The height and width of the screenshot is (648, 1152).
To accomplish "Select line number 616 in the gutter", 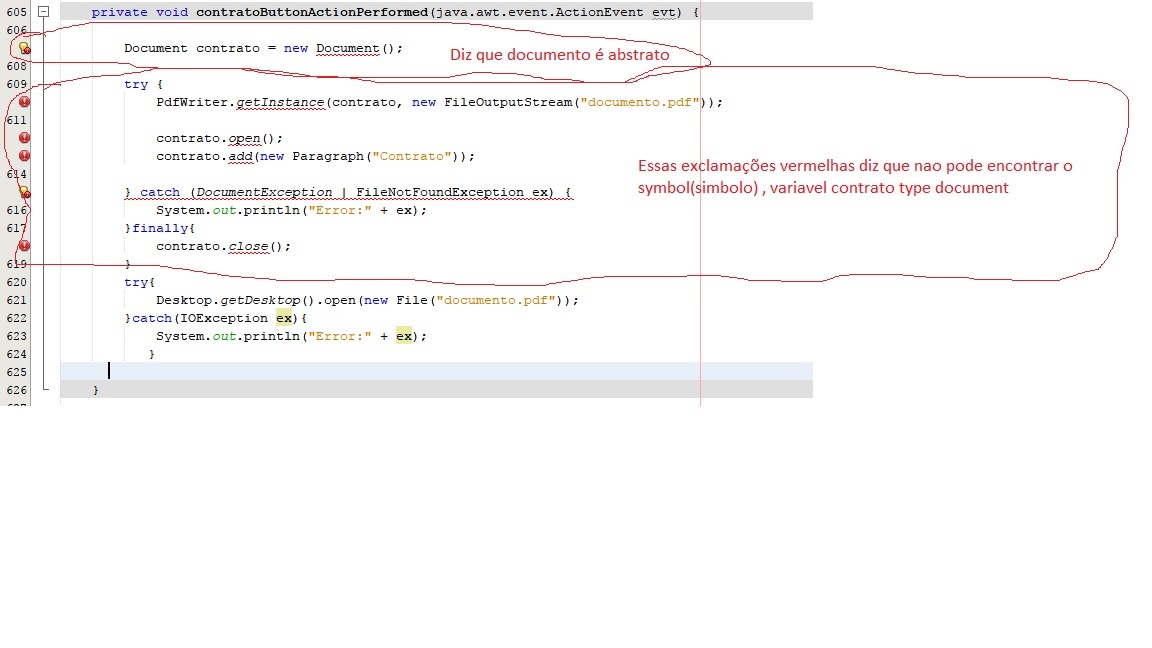I will (16, 210).
